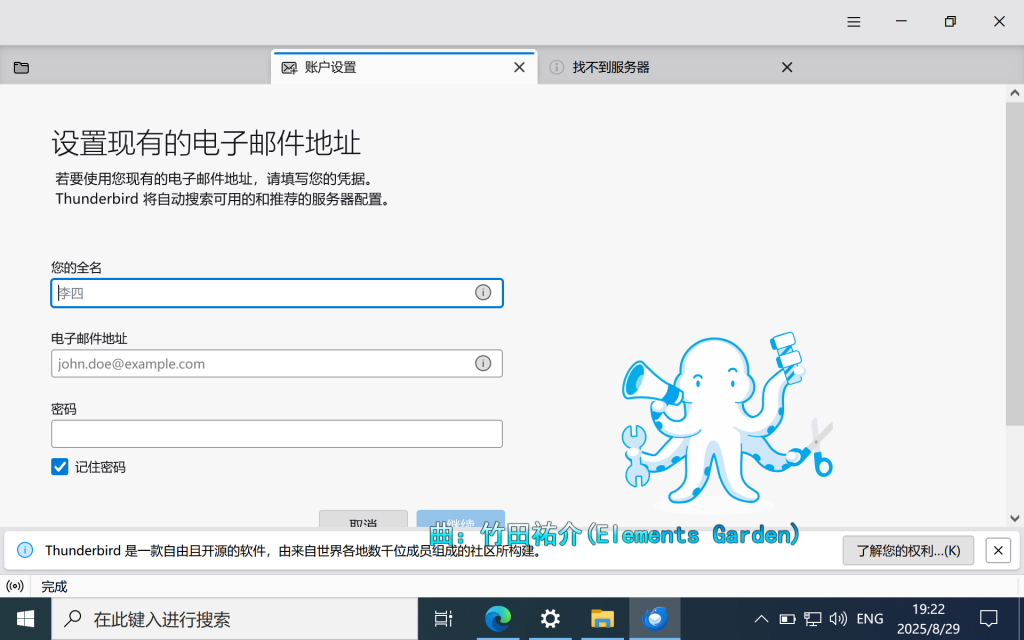Click the 您的全名 field label
This screenshot has width=1024, height=640.
[76, 267]
